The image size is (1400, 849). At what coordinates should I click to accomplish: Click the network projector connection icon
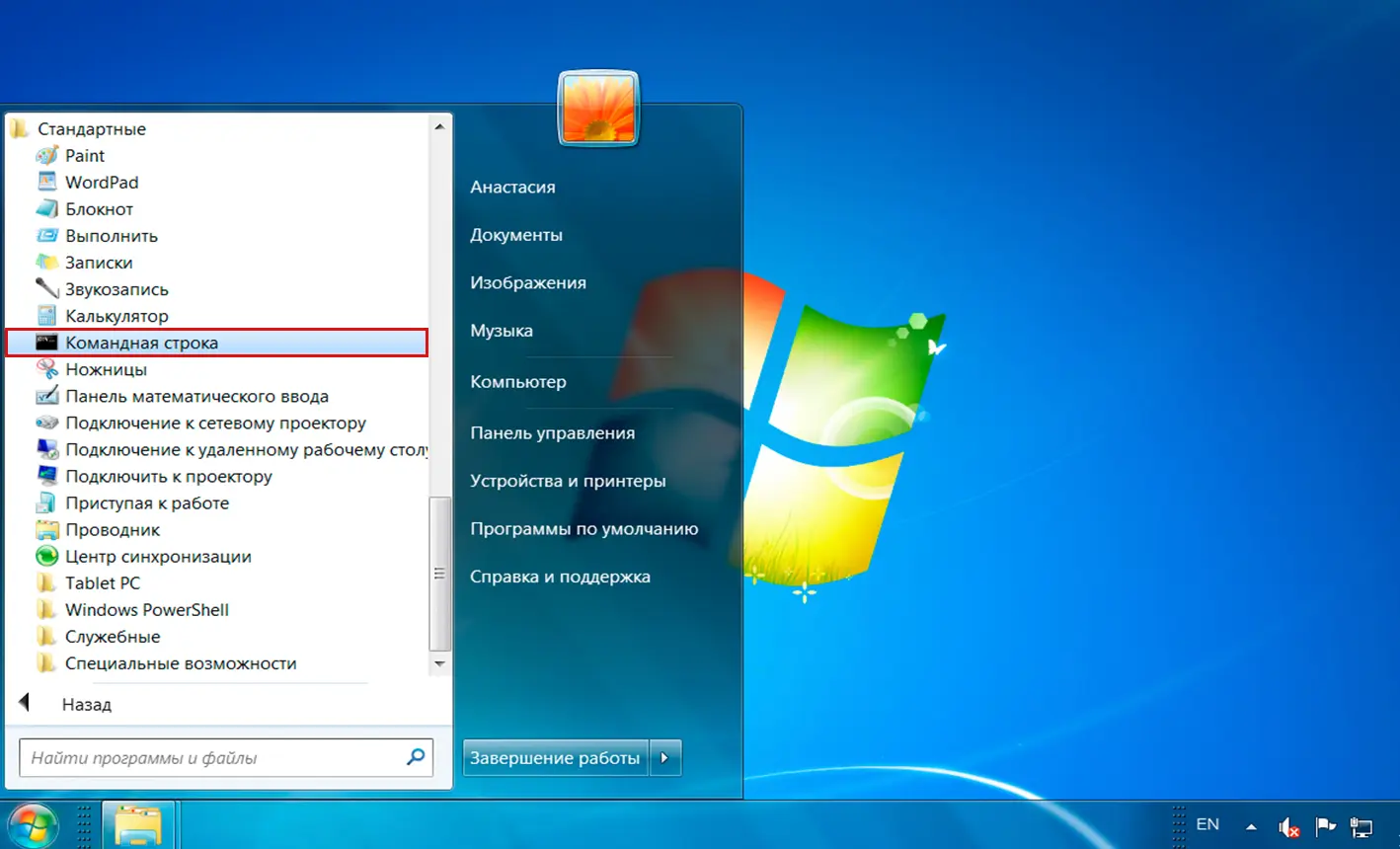point(47,423)
